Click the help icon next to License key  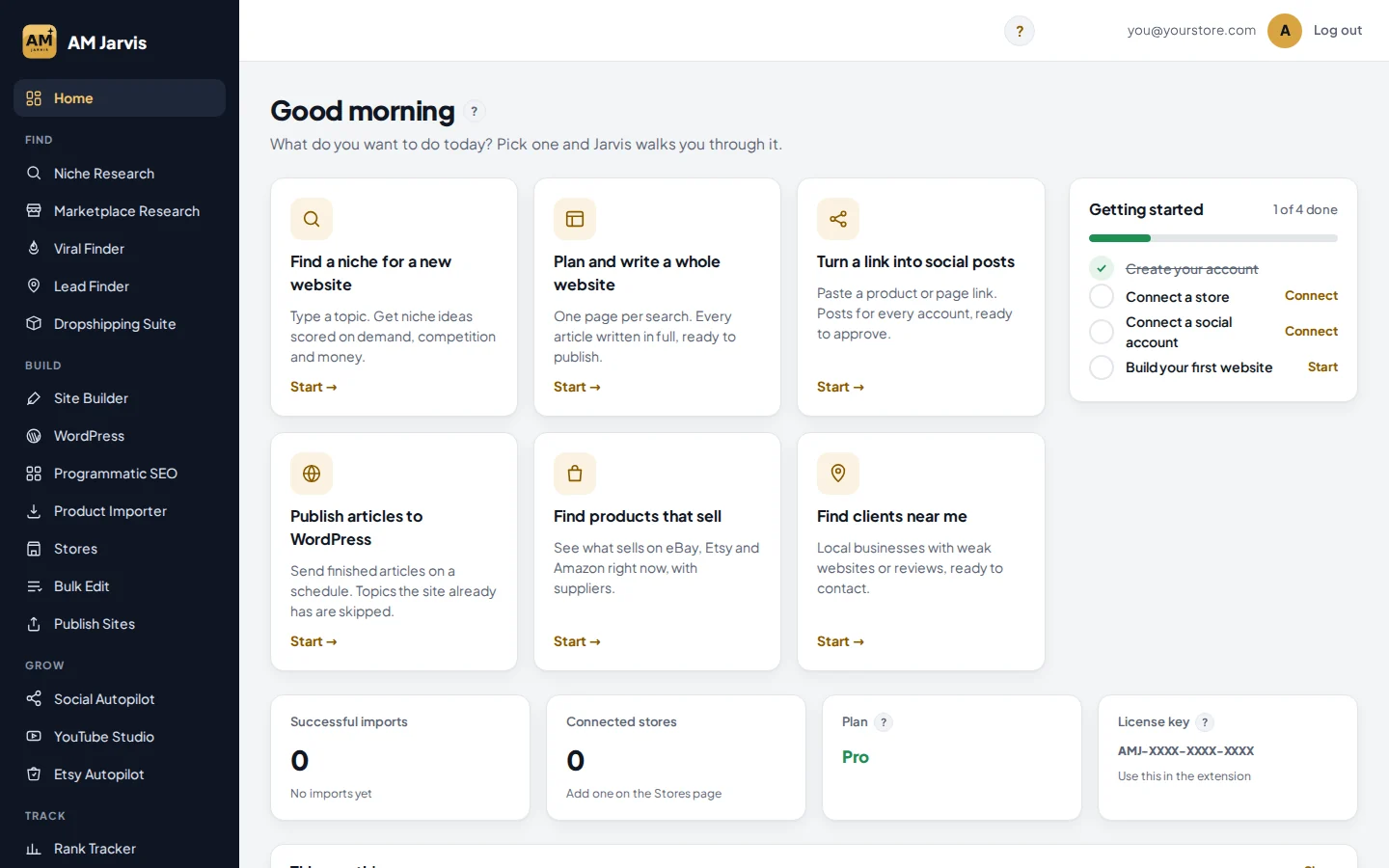(x=1205, y=722)
